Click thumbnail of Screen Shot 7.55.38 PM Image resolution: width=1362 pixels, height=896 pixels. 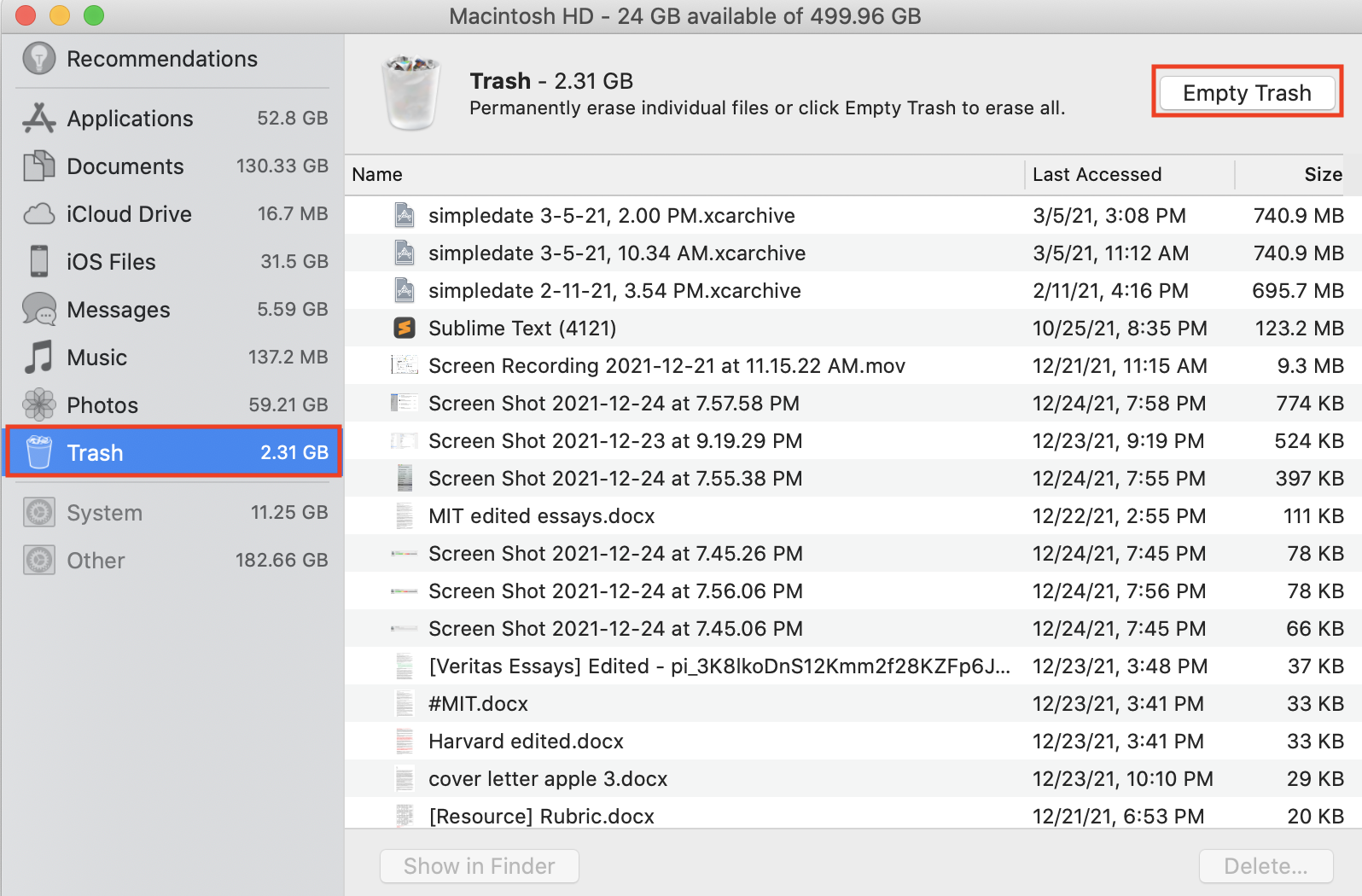[x=405, y=478]
